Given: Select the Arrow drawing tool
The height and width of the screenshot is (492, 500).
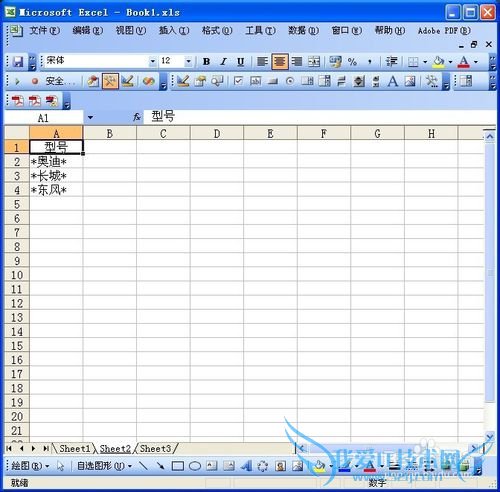Looking at the screenshot, I should [160, 466].
